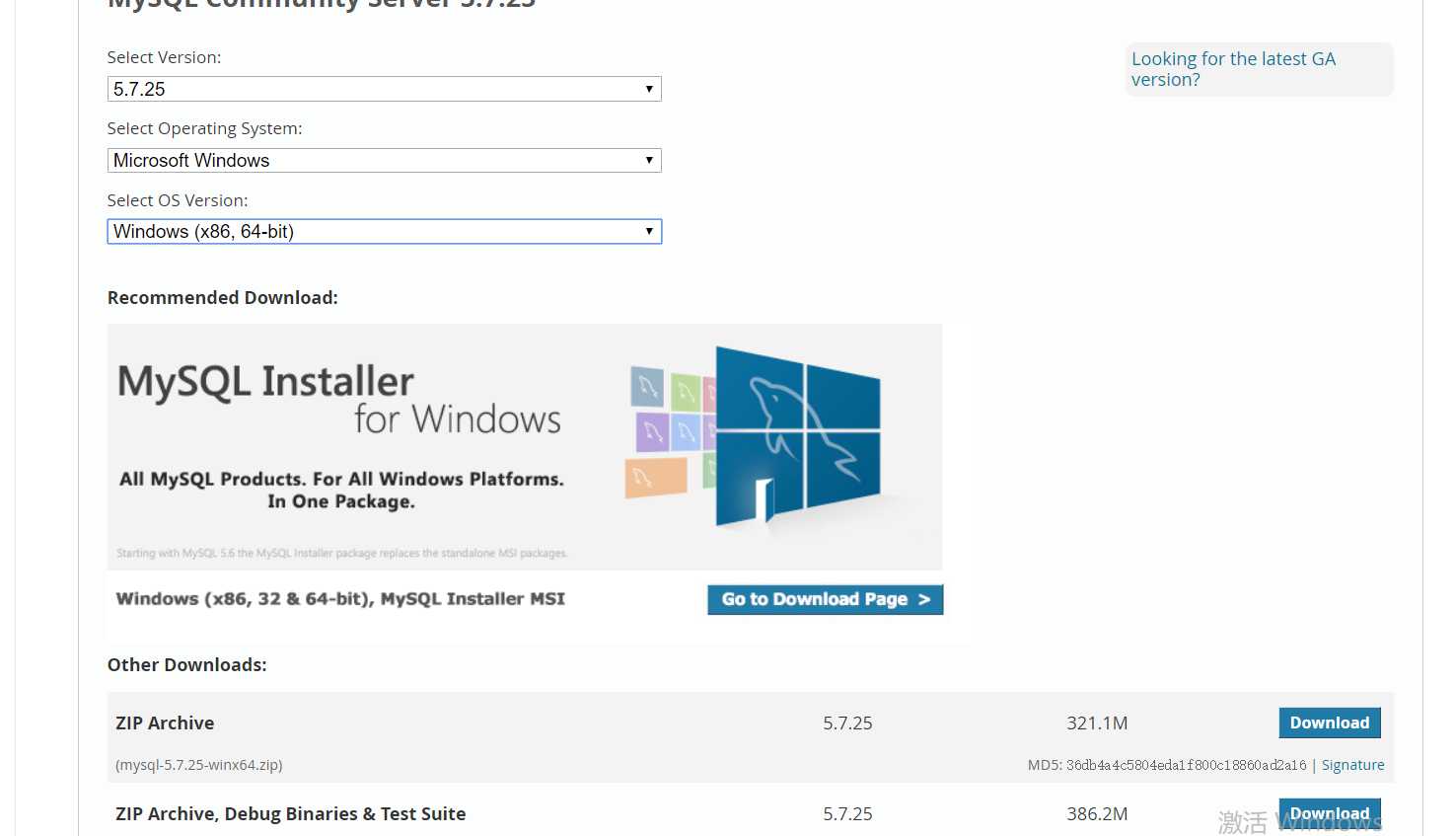Click the Go to Download Page button
The image size is (1456, 836).
825,599
